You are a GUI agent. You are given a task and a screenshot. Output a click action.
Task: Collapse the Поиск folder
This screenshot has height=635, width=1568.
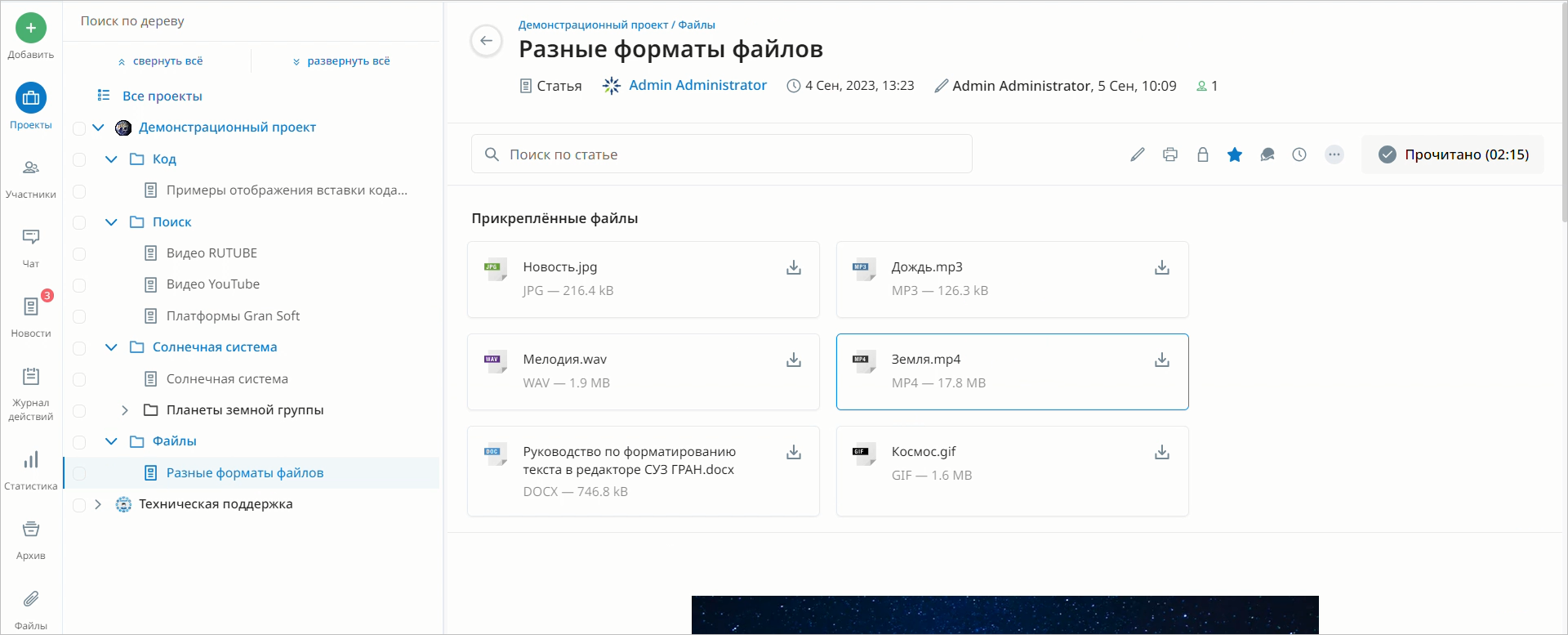(x=111, y=222)
